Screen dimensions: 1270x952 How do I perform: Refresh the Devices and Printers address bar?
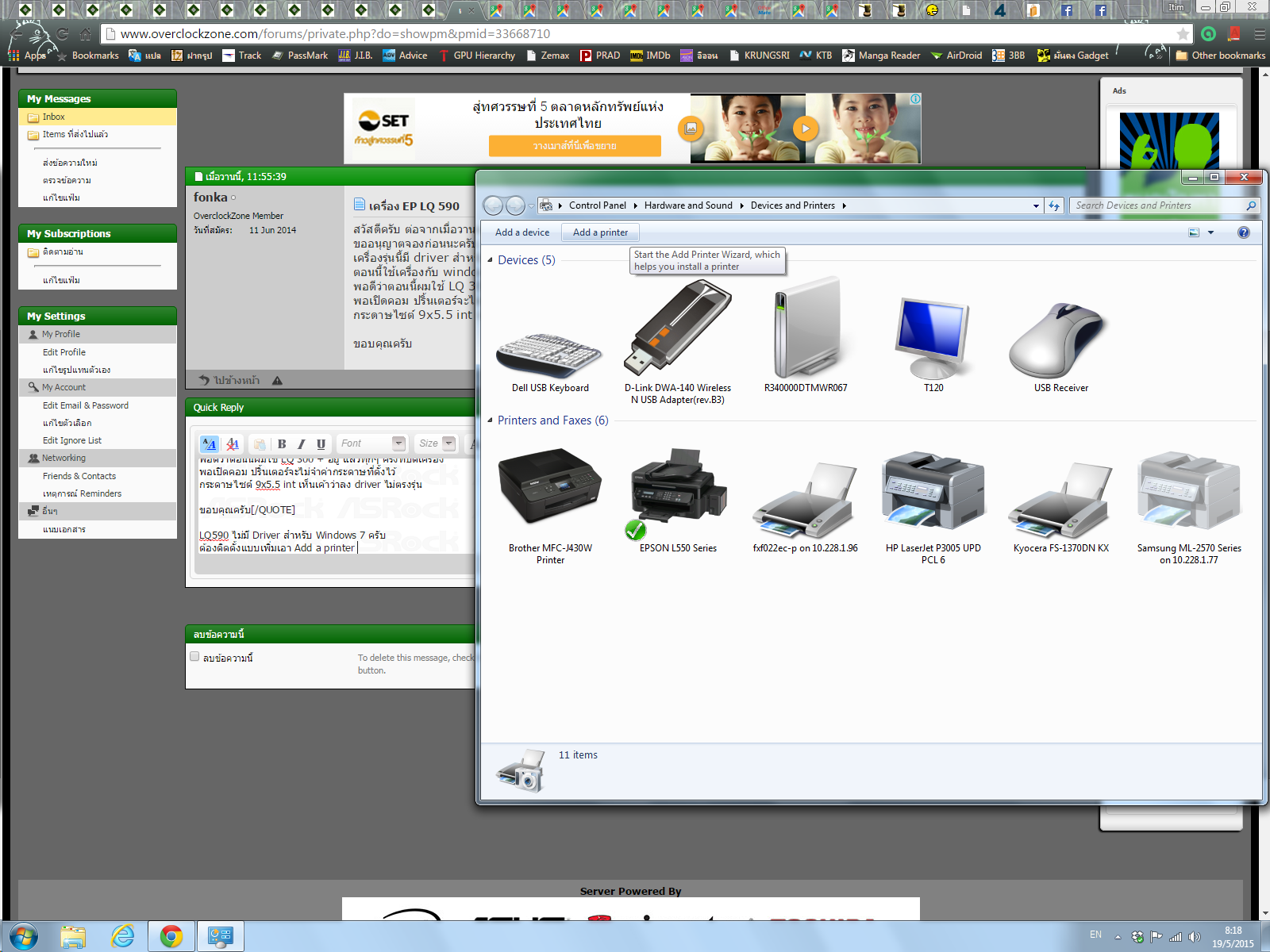(1054, 205)
